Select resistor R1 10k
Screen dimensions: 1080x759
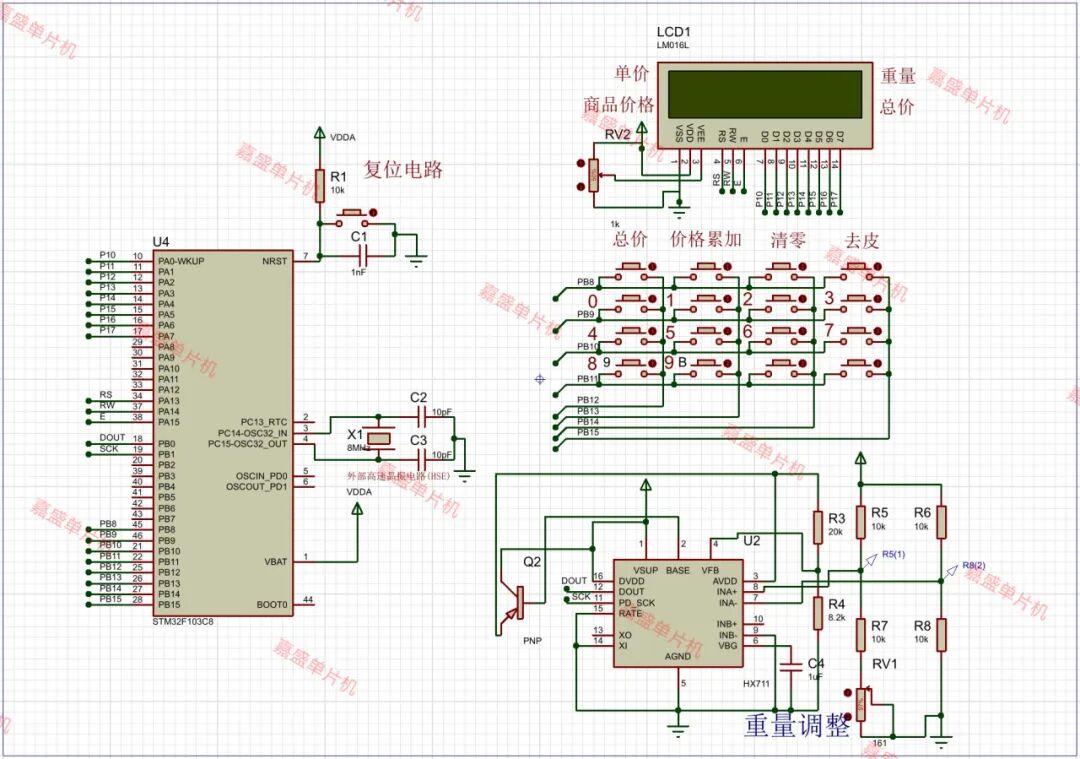[320, 185]
